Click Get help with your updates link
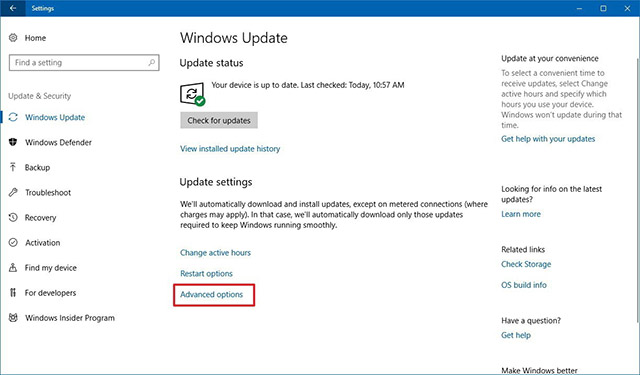This screenshot has width=640, height=375. click(x=548, y=139)
